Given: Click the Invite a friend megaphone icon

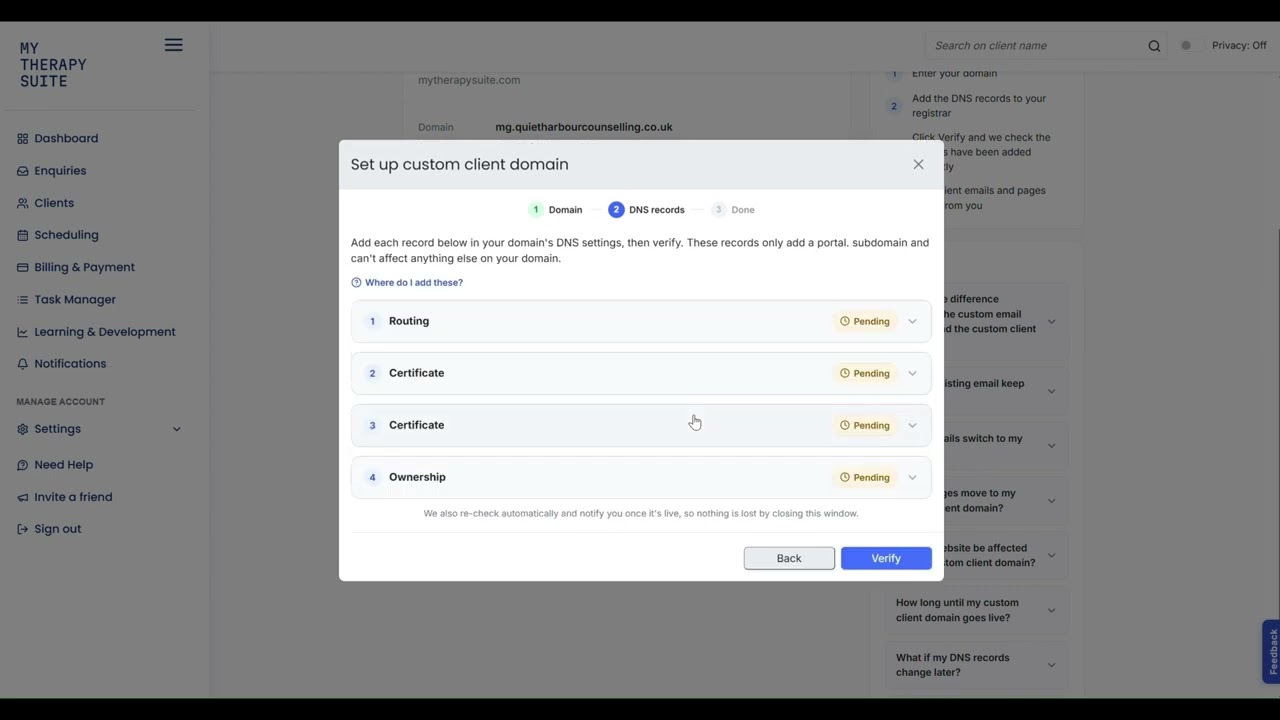Looking at the screenshot, I should tap(22, 497).
